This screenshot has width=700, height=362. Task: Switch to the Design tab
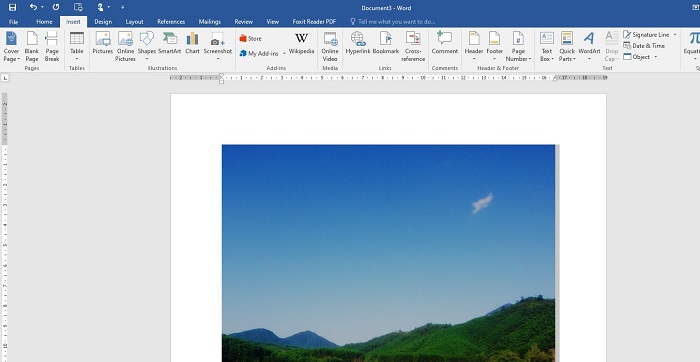pyautogui.click(x=103, y=21)
